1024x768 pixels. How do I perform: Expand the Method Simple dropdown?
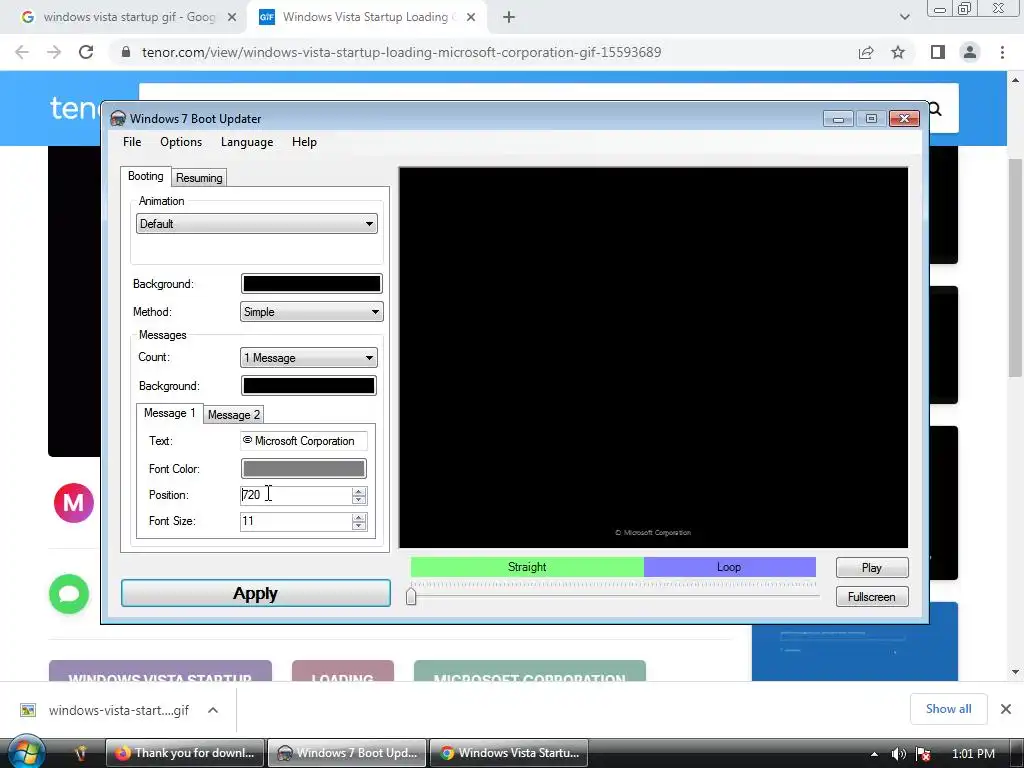pyautogui.click(x=312, y=312)
